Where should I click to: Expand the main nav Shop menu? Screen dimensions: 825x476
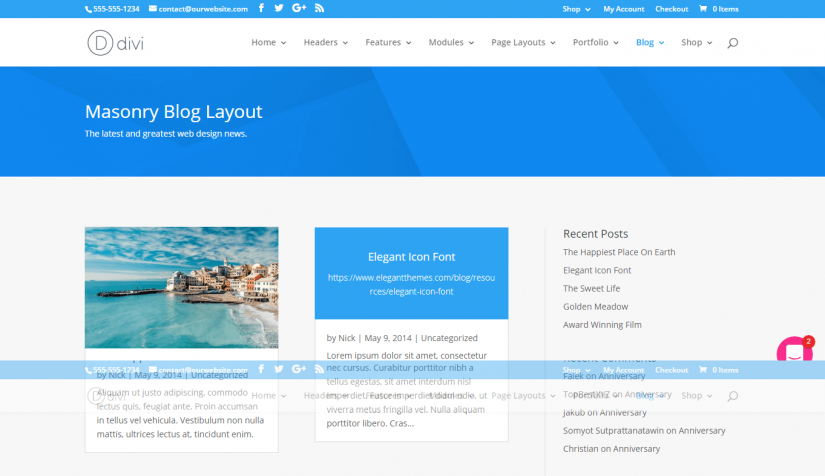click(x=697, y=42)
